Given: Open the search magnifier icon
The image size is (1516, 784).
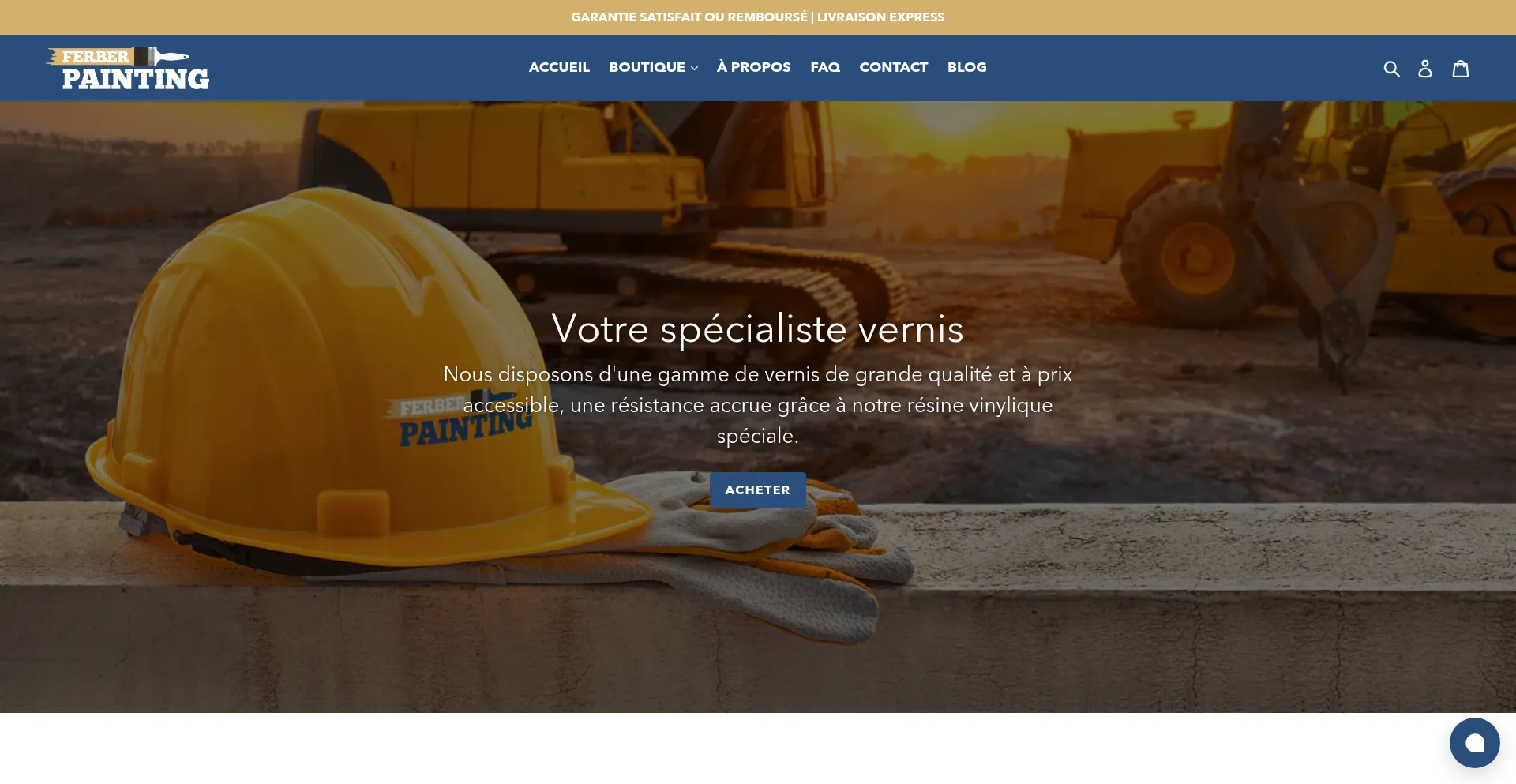Looking at the screenshot, I should [1391, 69].
